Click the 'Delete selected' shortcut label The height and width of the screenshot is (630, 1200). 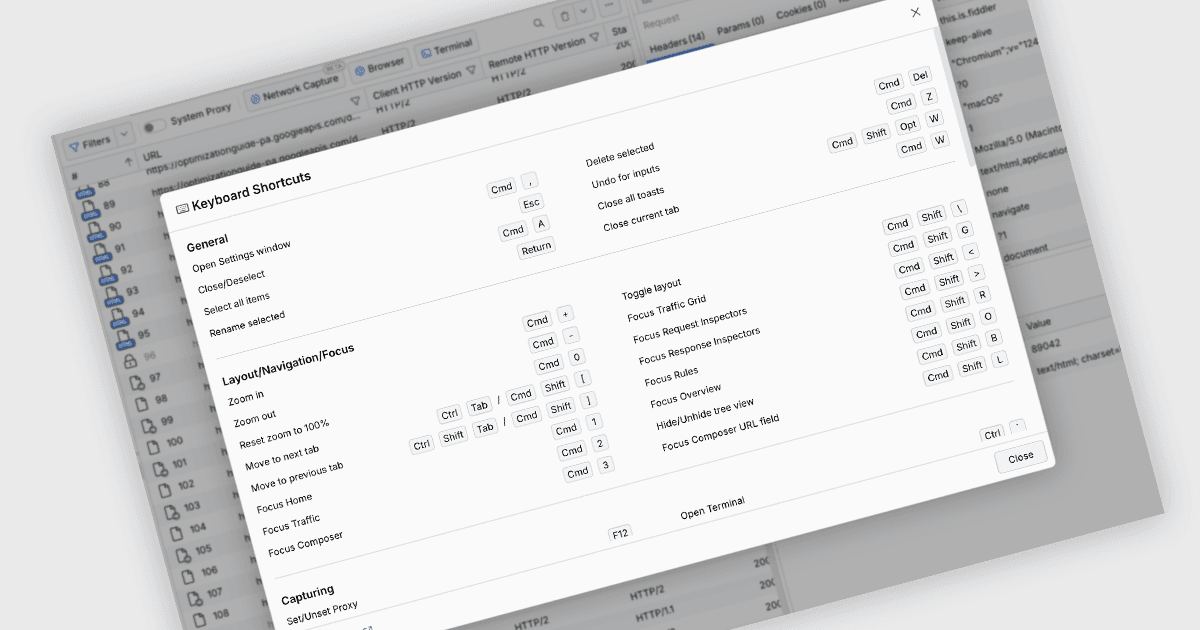click(x=620, y=155)
